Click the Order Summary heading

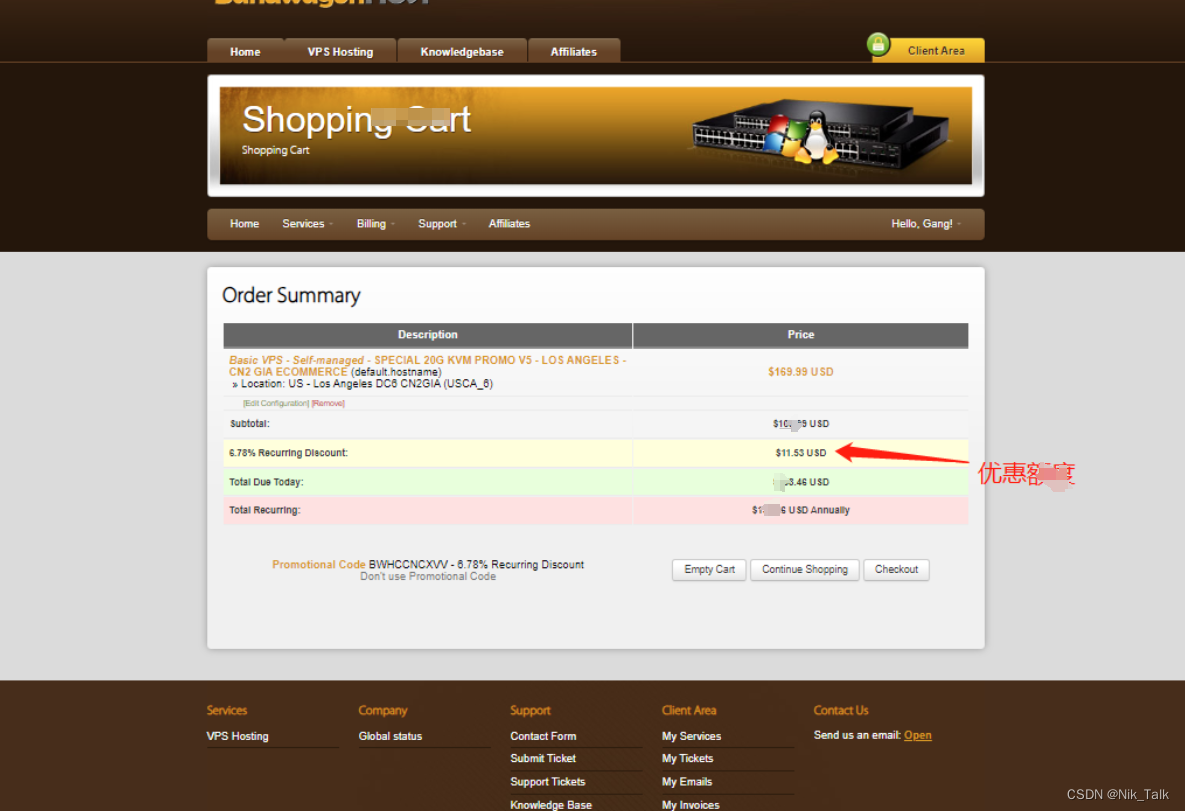291,295
